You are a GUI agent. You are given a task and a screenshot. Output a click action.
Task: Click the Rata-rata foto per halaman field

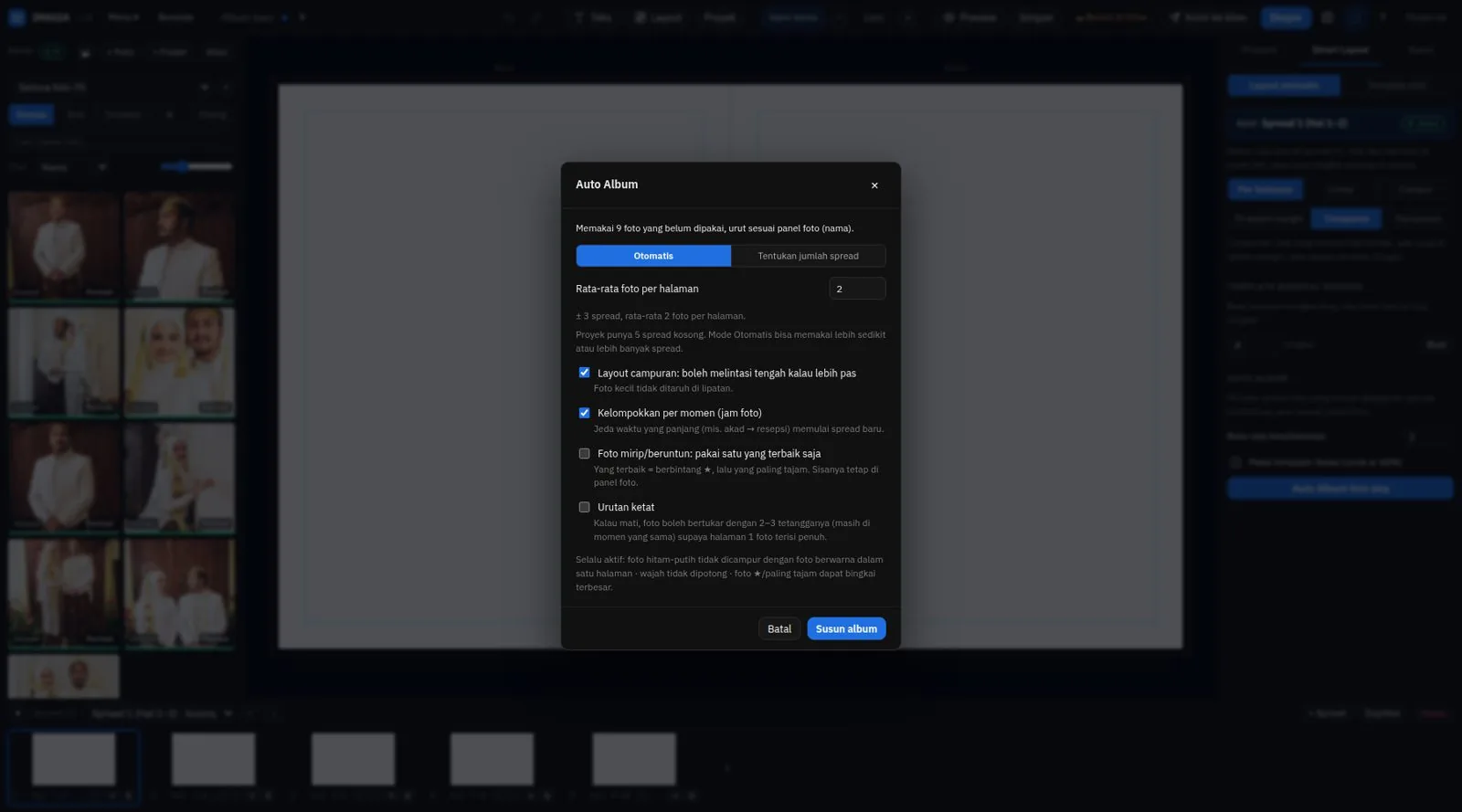pyautogui.click(x=857, y=289)
